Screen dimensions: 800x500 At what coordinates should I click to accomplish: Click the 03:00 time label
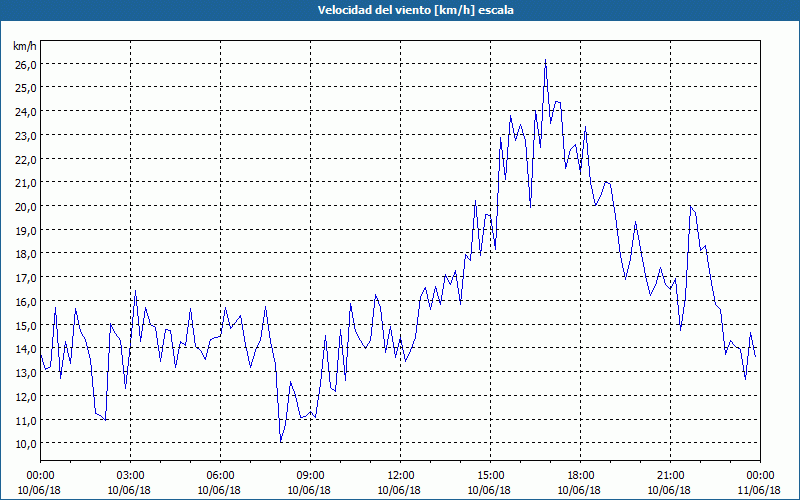(x=130, y=476)
